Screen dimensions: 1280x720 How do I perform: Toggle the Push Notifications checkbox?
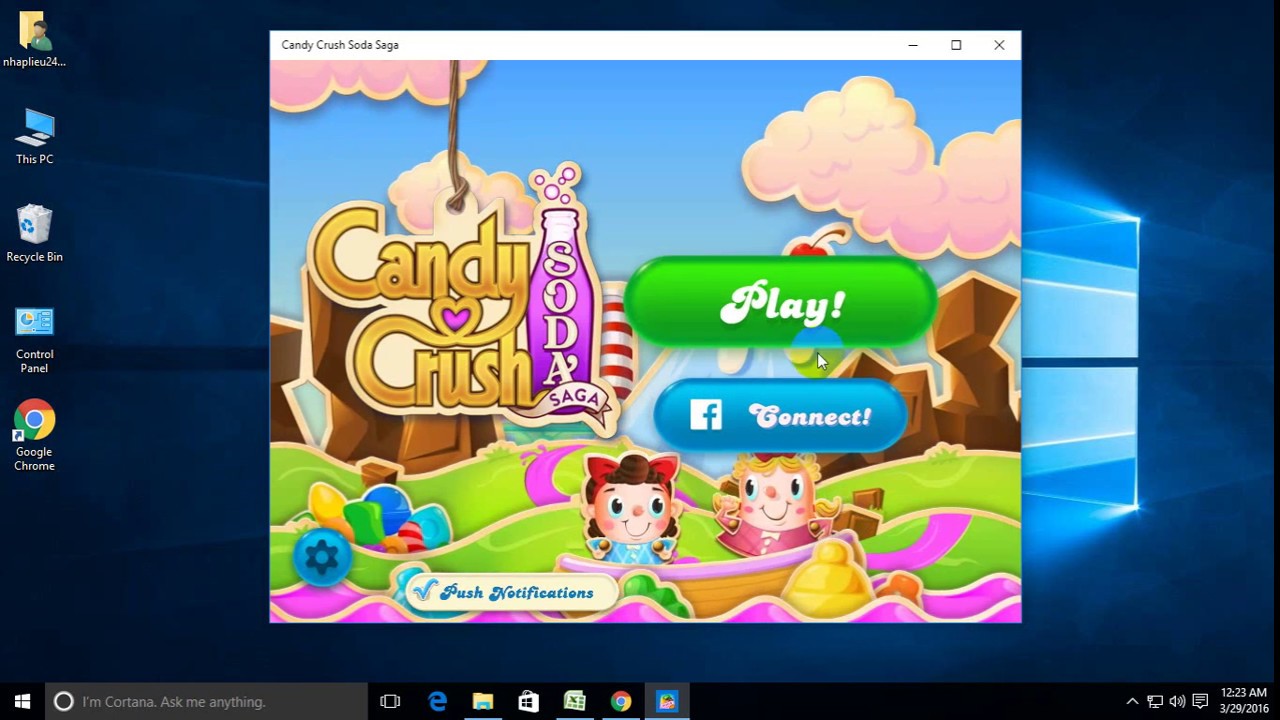point(426,592)
